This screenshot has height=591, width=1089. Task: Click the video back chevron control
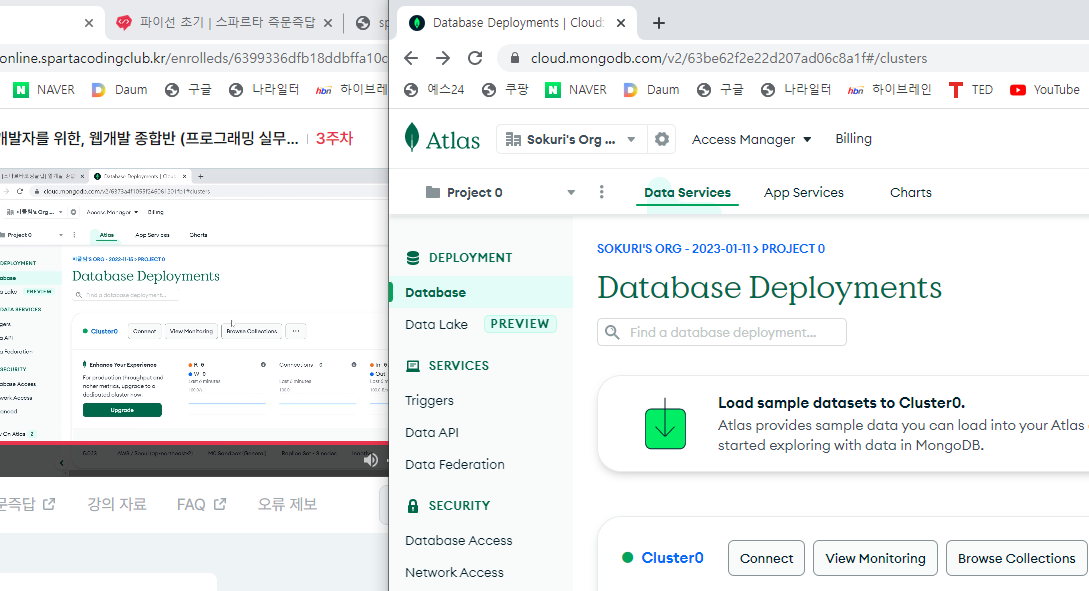point(61,463)
